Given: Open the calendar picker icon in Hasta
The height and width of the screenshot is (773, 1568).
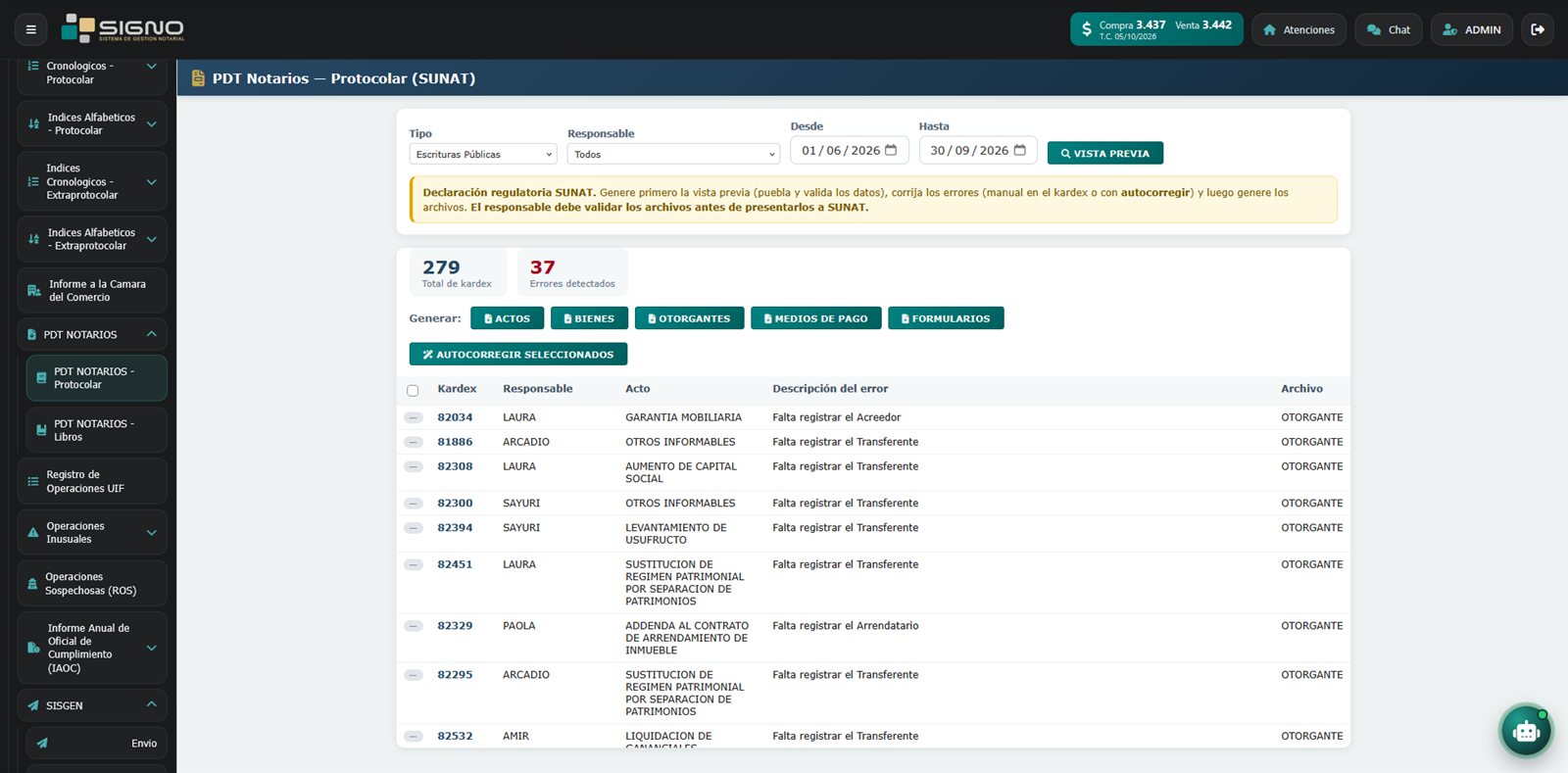Looking at the screenshot, I should (x=1019, y=150).
